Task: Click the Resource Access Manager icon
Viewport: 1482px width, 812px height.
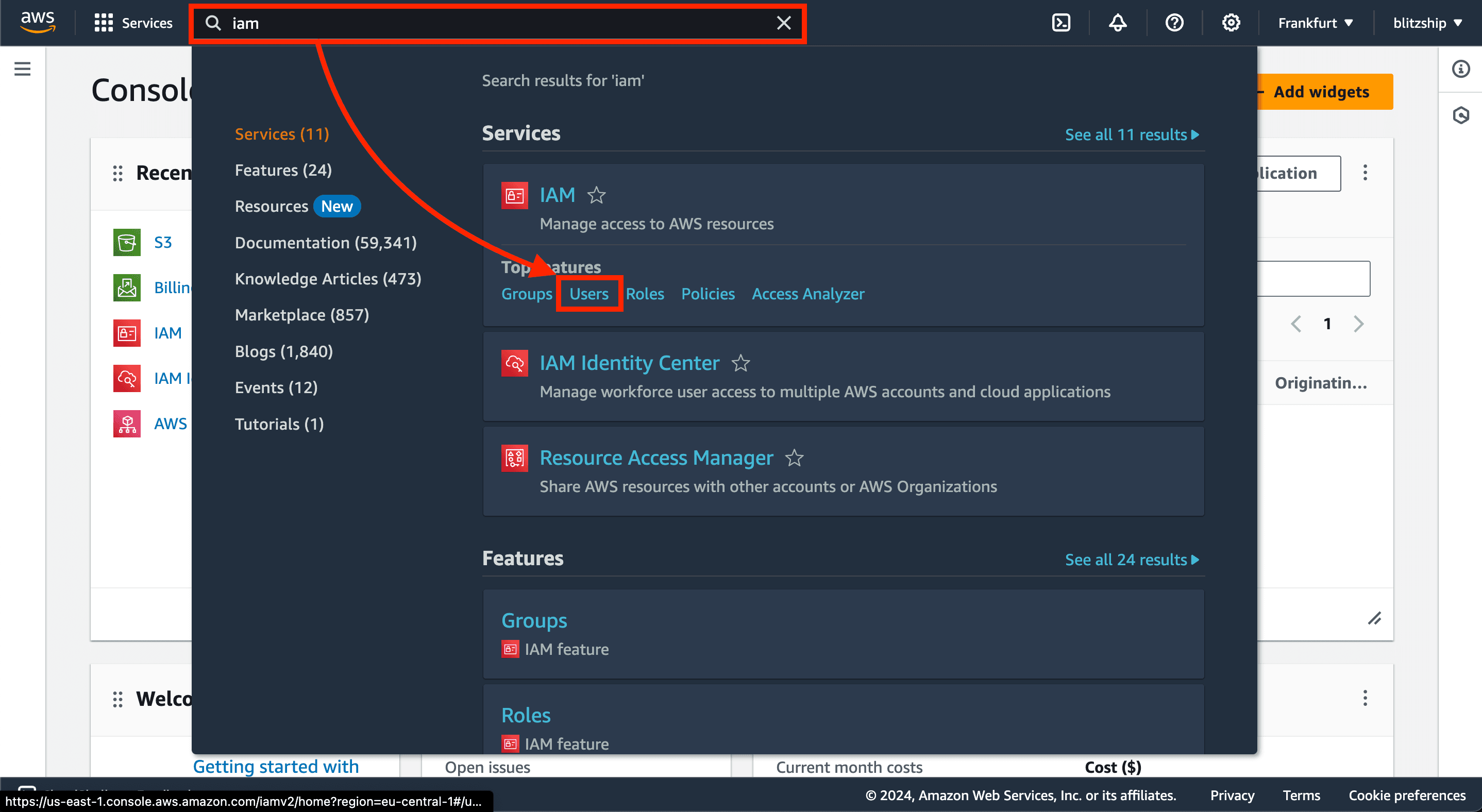Action: [x=513, y=458]
